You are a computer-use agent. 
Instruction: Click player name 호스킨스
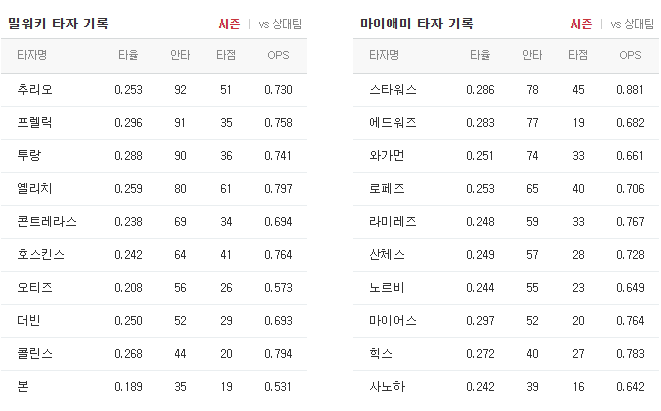pos(41,254)
